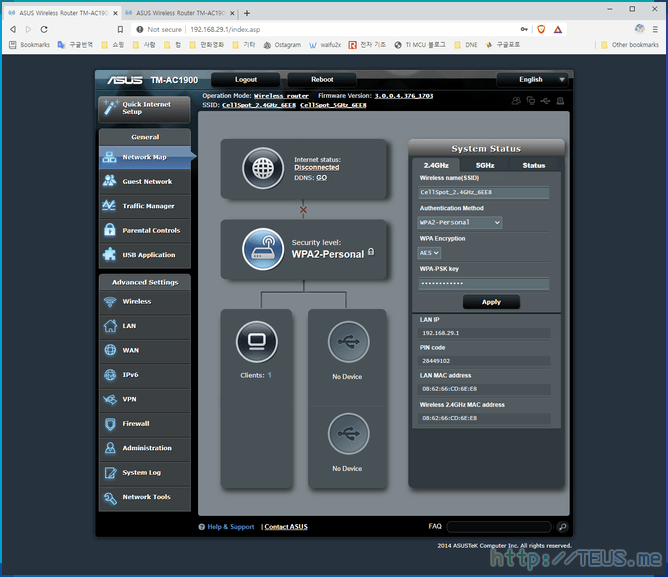Image resolution: width=668 pixels, height=577 pixels.
Task: Click the LAN house icon
Action: click(110, 326)
